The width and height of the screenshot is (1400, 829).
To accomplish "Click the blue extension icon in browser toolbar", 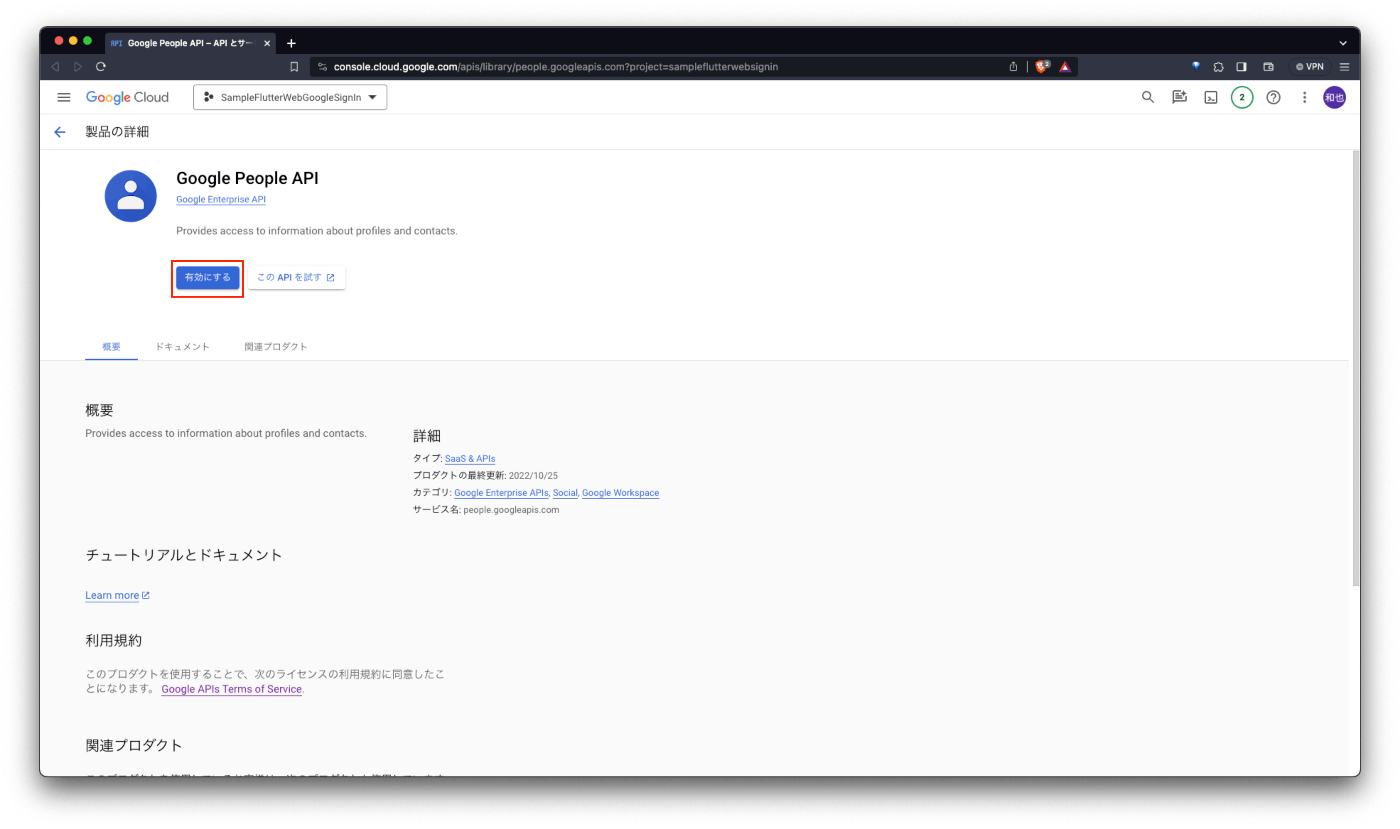I will [1196, 67].
